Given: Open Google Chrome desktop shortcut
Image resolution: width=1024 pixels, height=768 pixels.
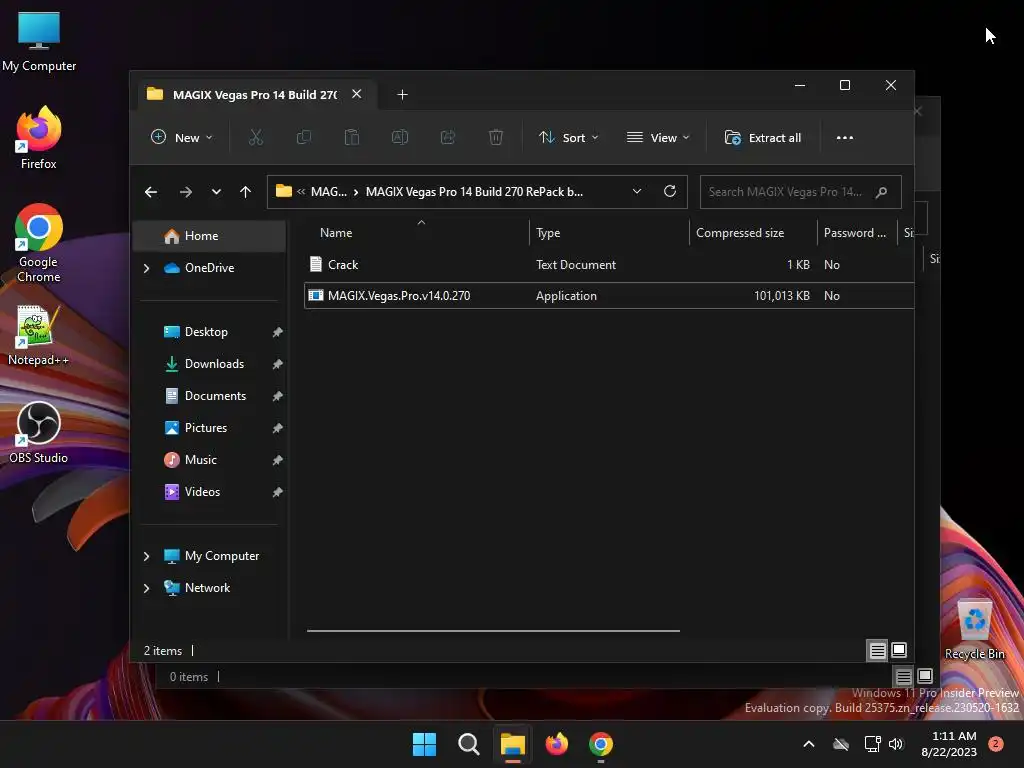Looking at the screenshot, I should (39, 243).
